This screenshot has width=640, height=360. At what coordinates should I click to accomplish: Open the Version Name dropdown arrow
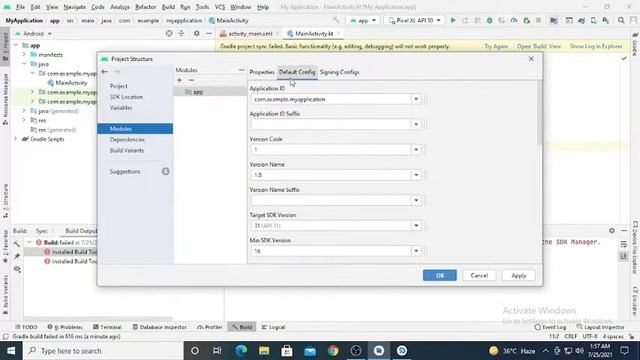(x=416, y=175)
